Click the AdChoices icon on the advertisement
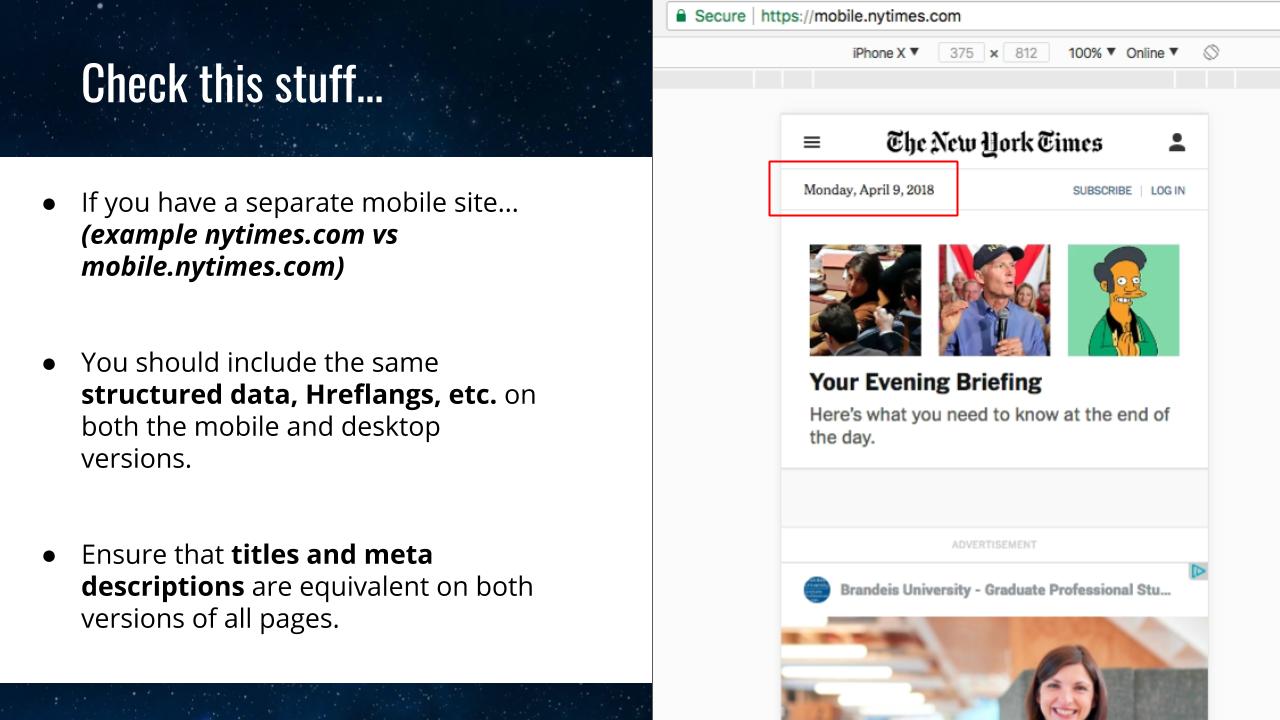This screenshot has width=1280, height=720. pyautogui.click(x=1198, y=571)
